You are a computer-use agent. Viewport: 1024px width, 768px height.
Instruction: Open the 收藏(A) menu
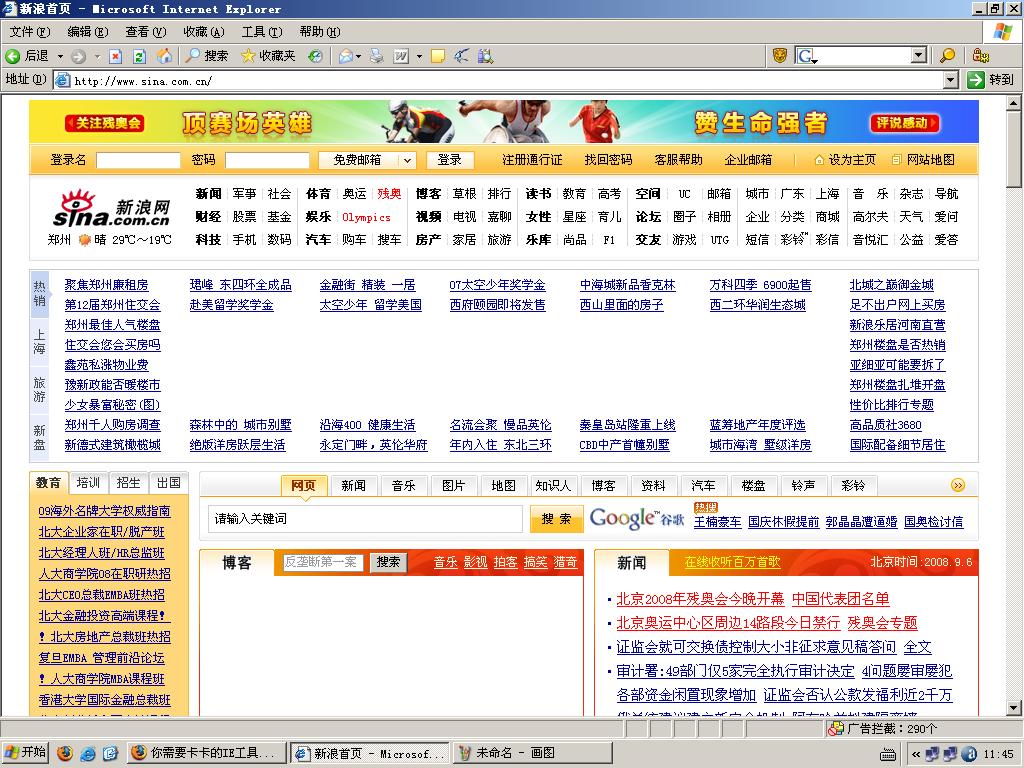204,31
